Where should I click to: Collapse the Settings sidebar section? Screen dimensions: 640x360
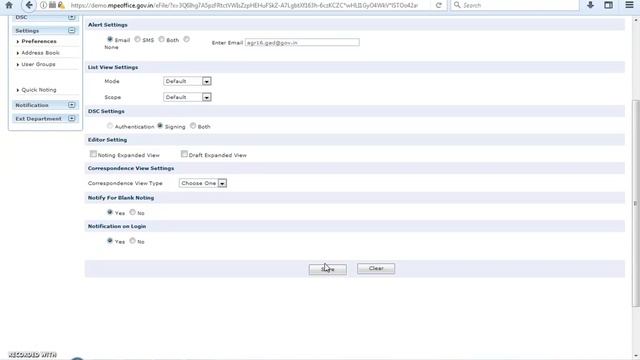[x=71, y=31]
